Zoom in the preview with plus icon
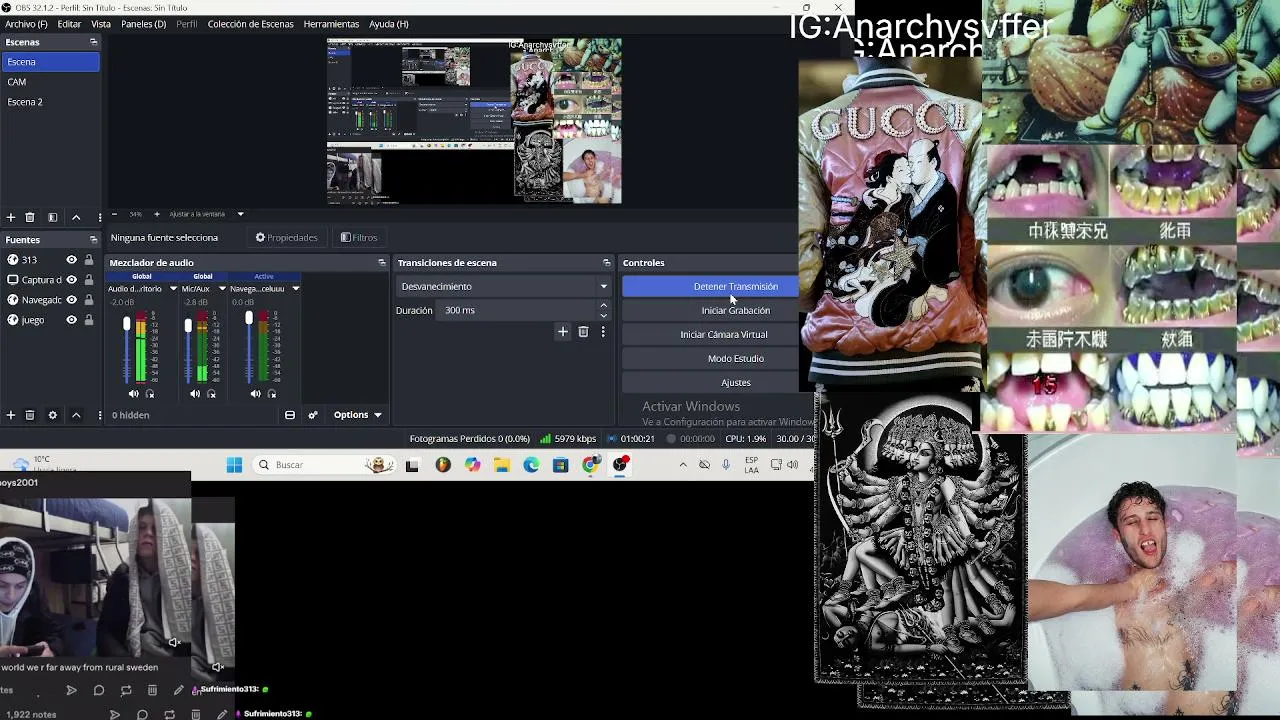The height and width of the screenshot is (720, 1280). coord(156,214)
